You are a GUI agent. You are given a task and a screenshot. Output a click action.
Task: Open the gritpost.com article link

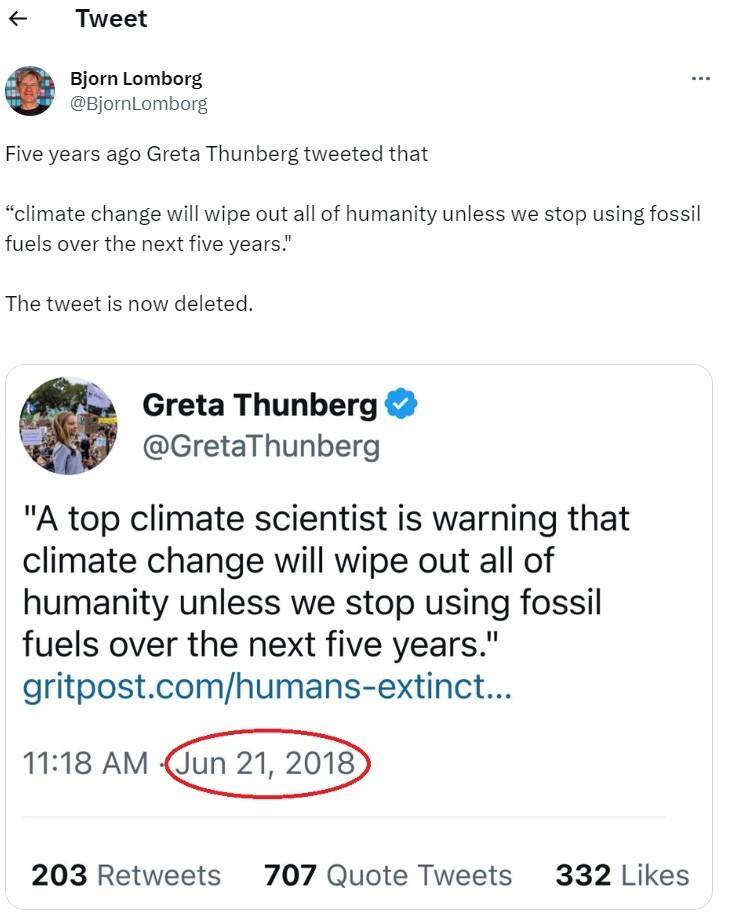coord(267,689)
